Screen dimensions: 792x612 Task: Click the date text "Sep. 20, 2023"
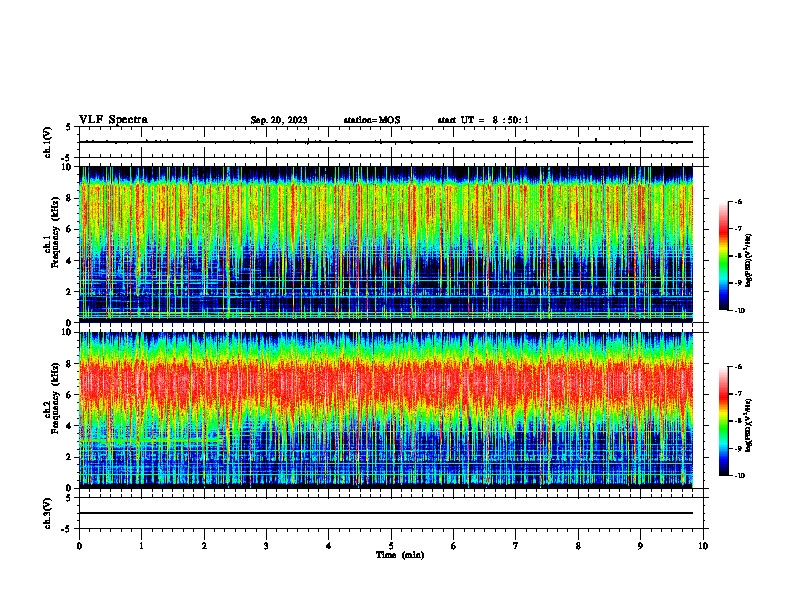pyautogui.click(x=279, y=120)
